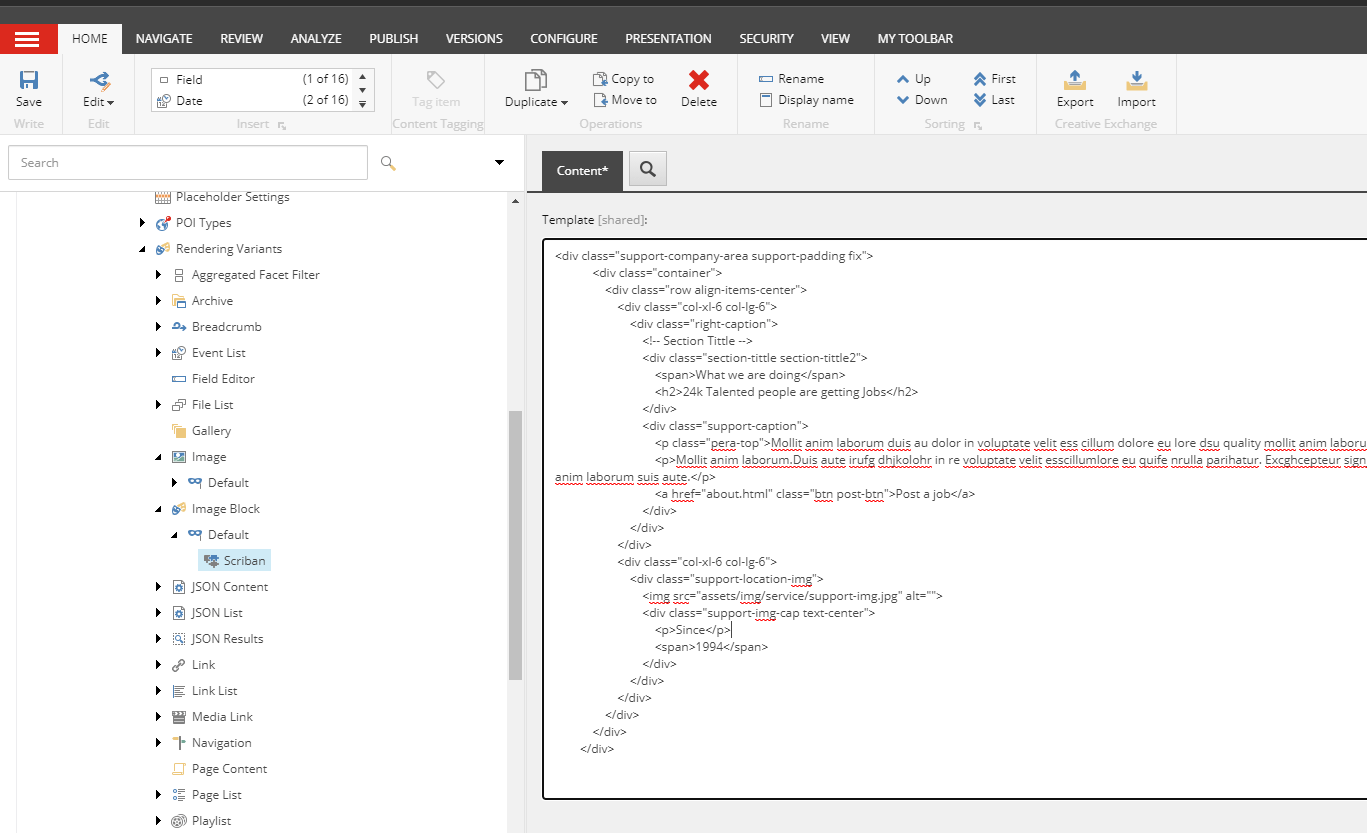Image resolution: width=1367 pixels, height=833 pixels.
Task: Open Creative Exchange Export
Action: coord(1074,88)
